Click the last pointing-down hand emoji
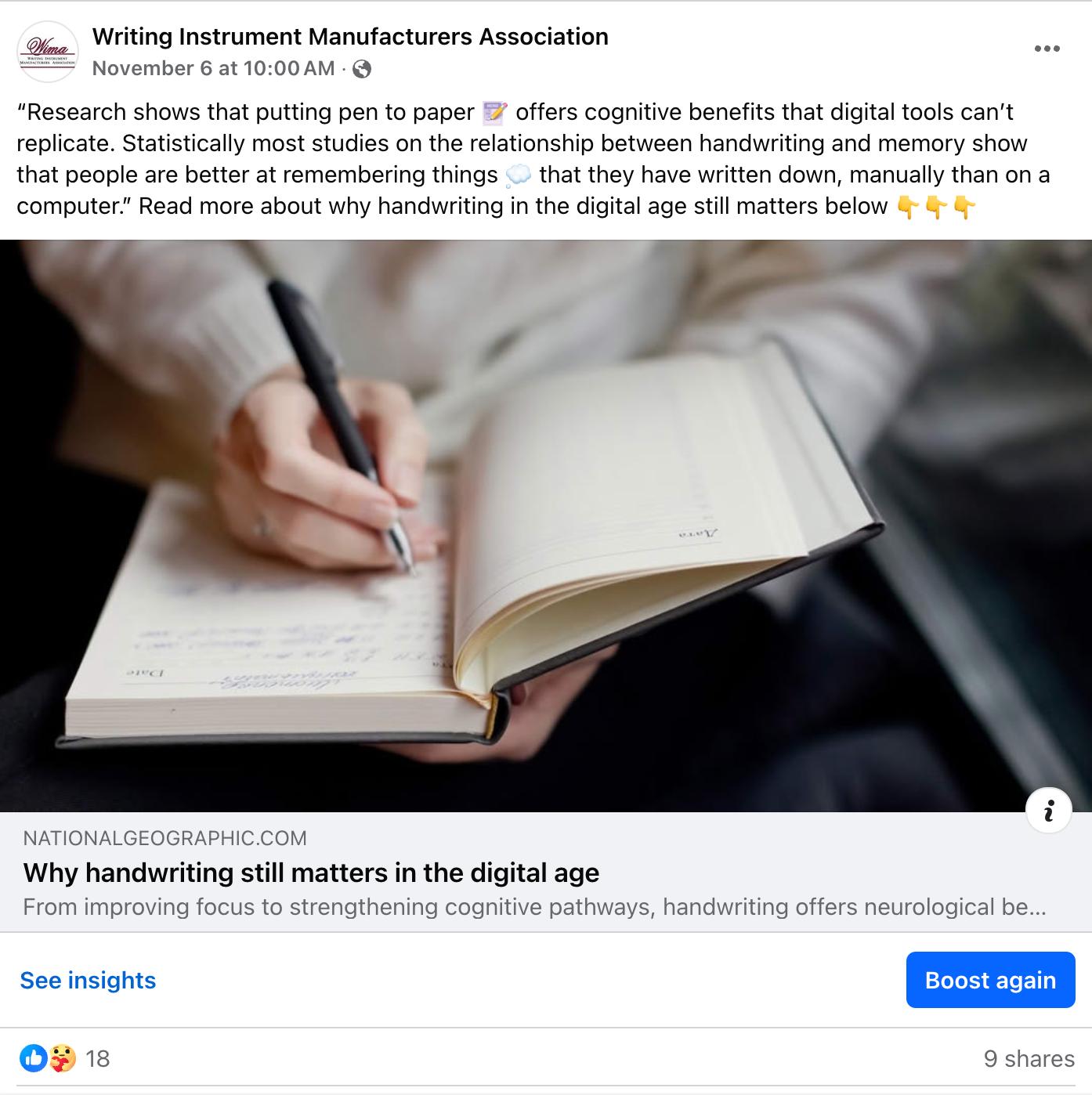 (964, 207)
